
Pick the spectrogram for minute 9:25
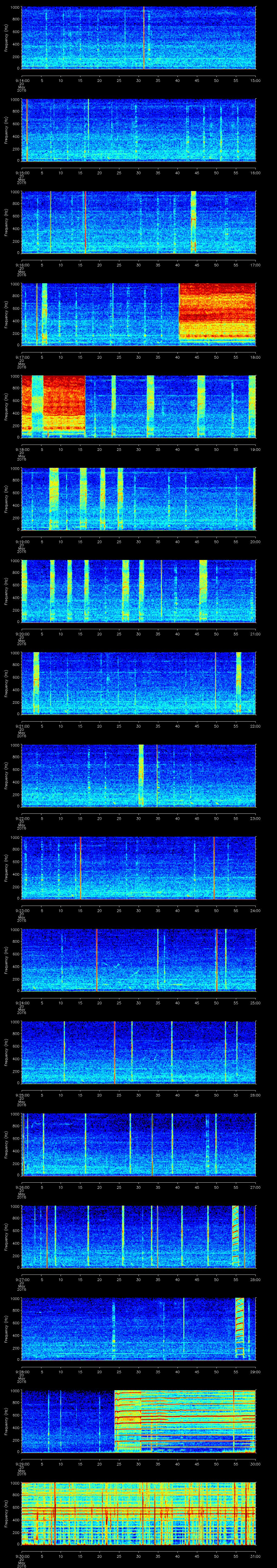point(138,1052)
